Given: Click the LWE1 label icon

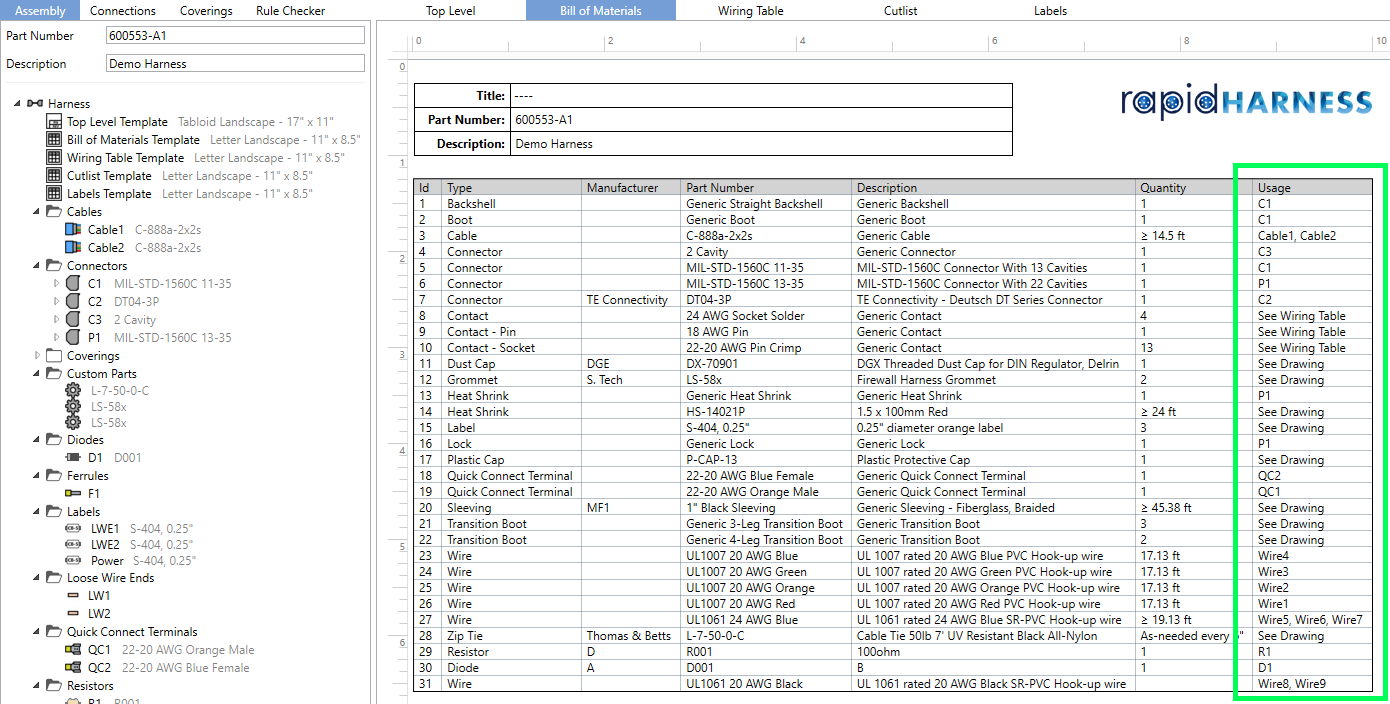Looking at the screenshot, I should click(x=73, y=528).
